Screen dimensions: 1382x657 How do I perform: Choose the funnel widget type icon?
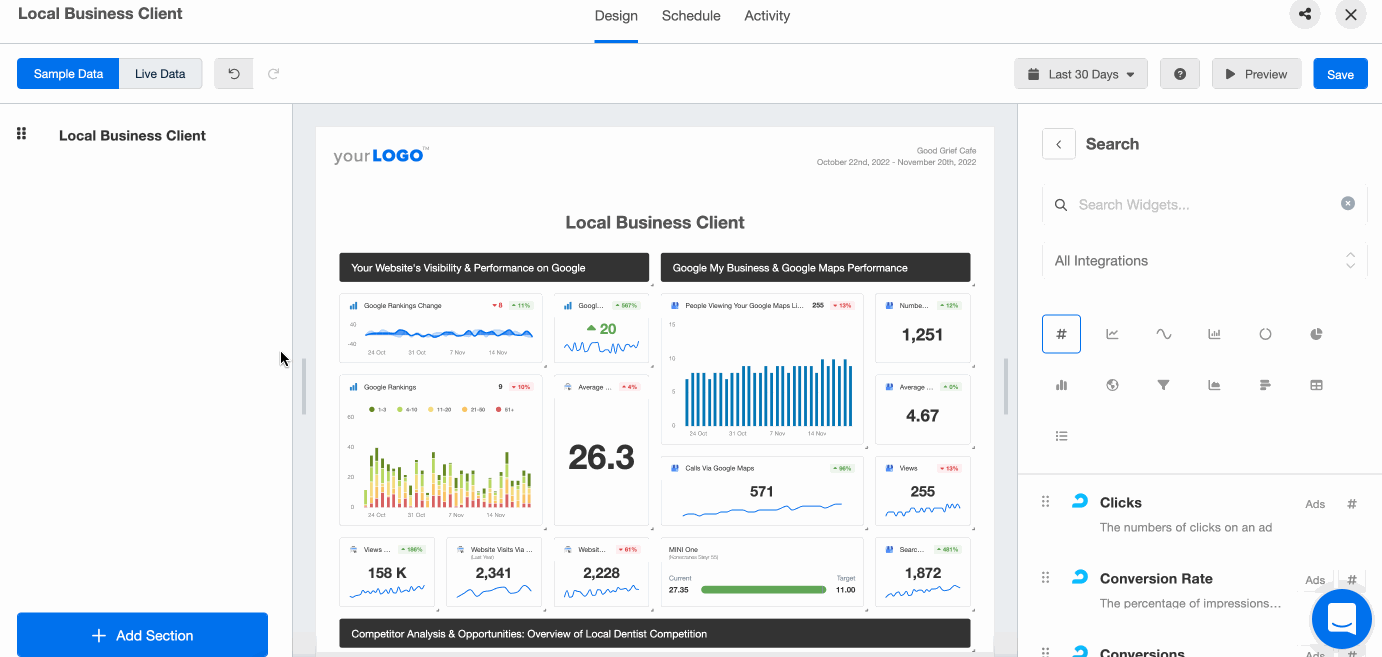pos(1163,385)
